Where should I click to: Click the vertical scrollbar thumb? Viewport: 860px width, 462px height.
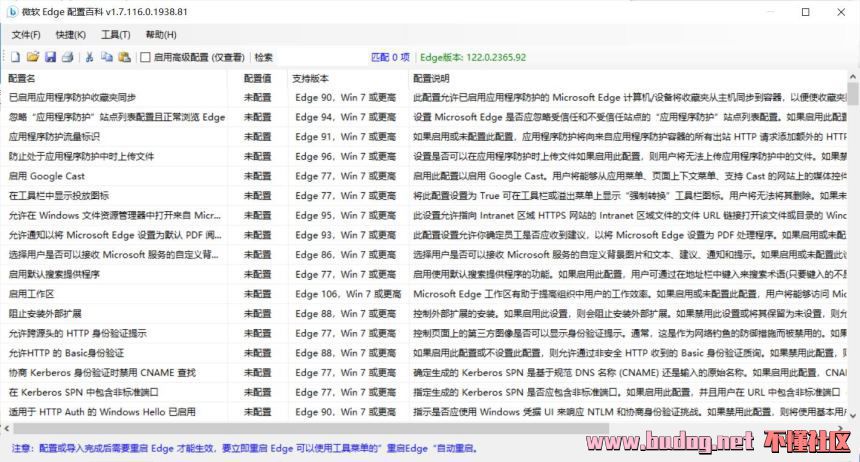click(853, 94)
